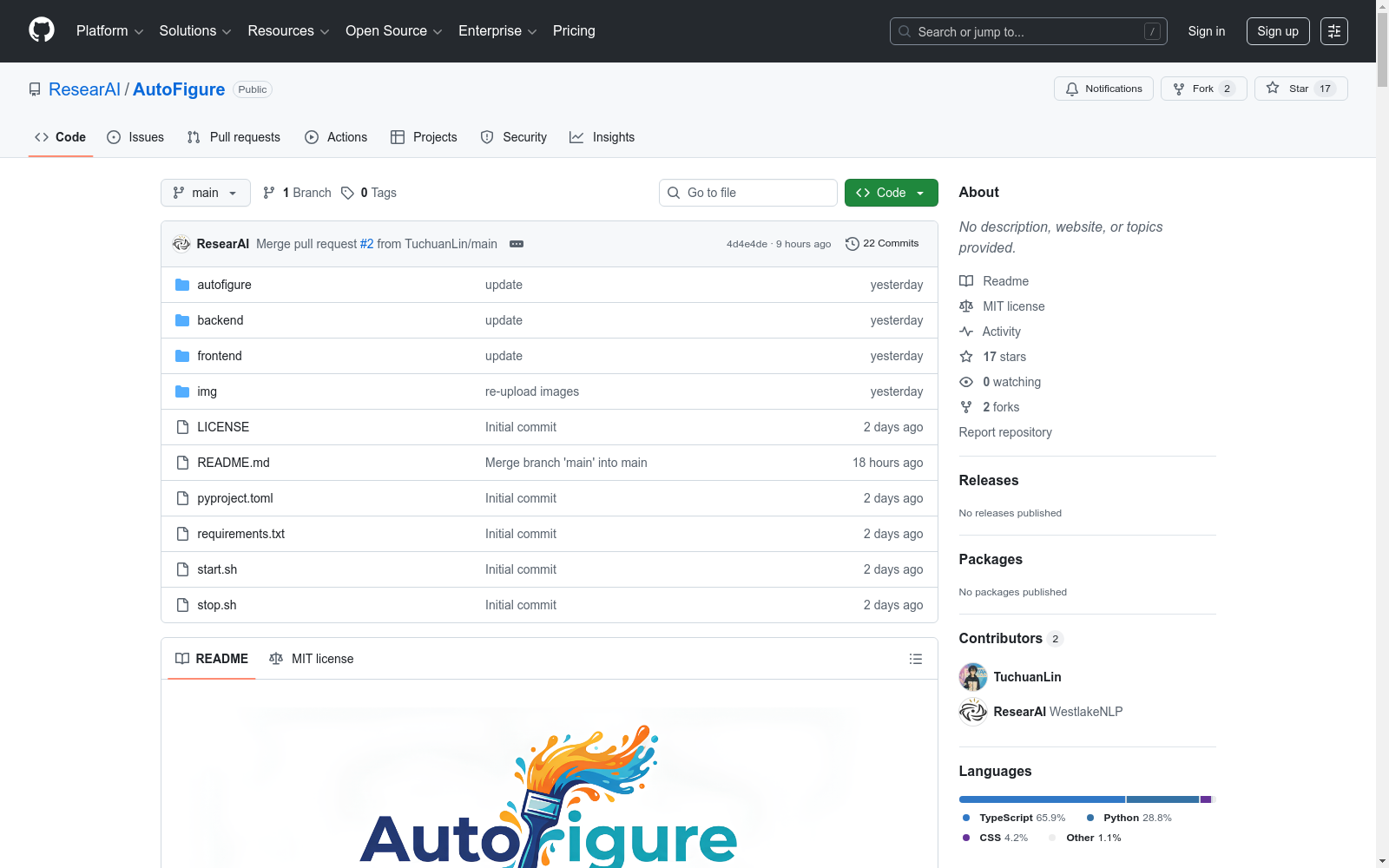Viewport: 1389px width, 868px height.
Task: Click the CSS purple segment of language bar
Action: tap(1206, 799)
